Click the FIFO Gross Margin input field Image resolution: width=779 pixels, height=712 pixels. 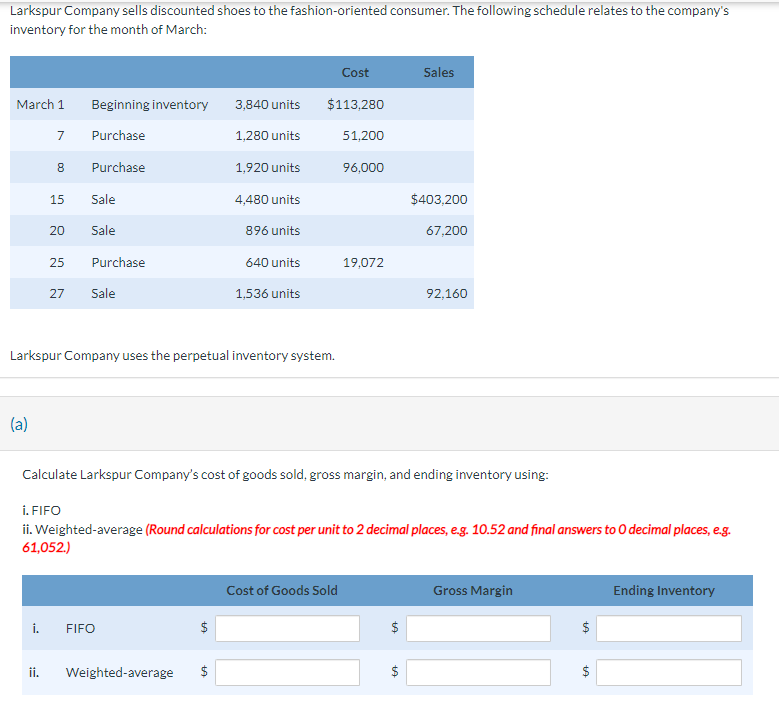[x=478, y=628]
